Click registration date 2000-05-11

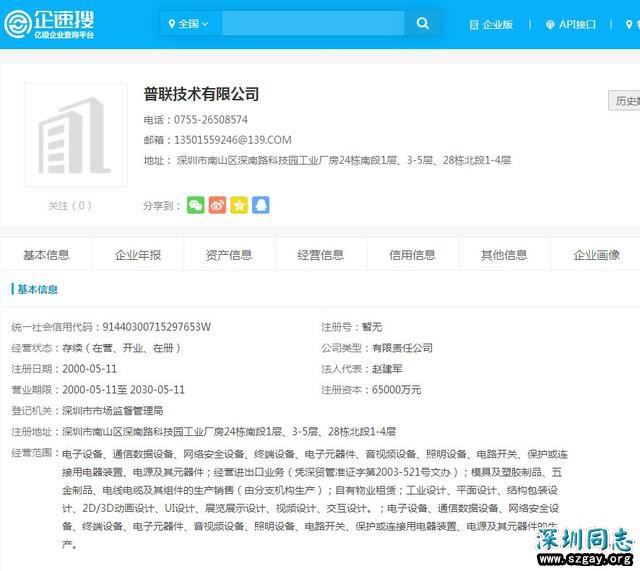(x=89, y=369)
